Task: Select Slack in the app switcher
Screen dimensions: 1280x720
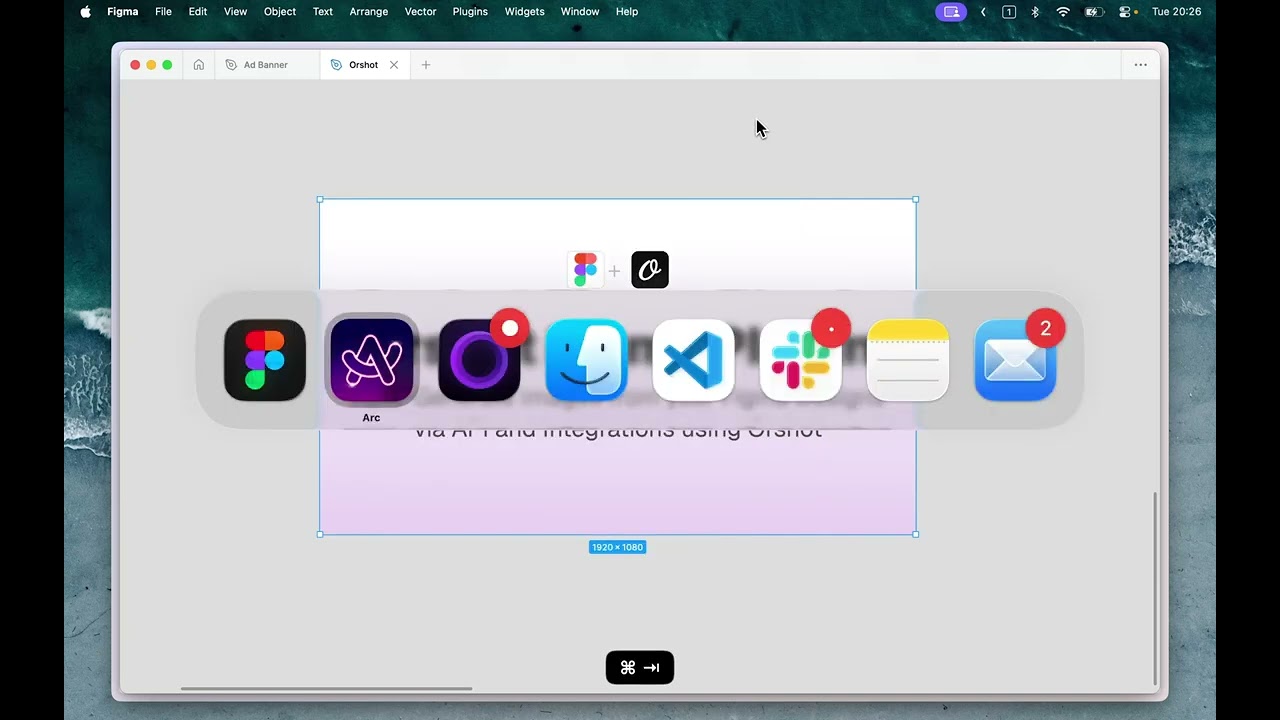Action: (800, 360)
